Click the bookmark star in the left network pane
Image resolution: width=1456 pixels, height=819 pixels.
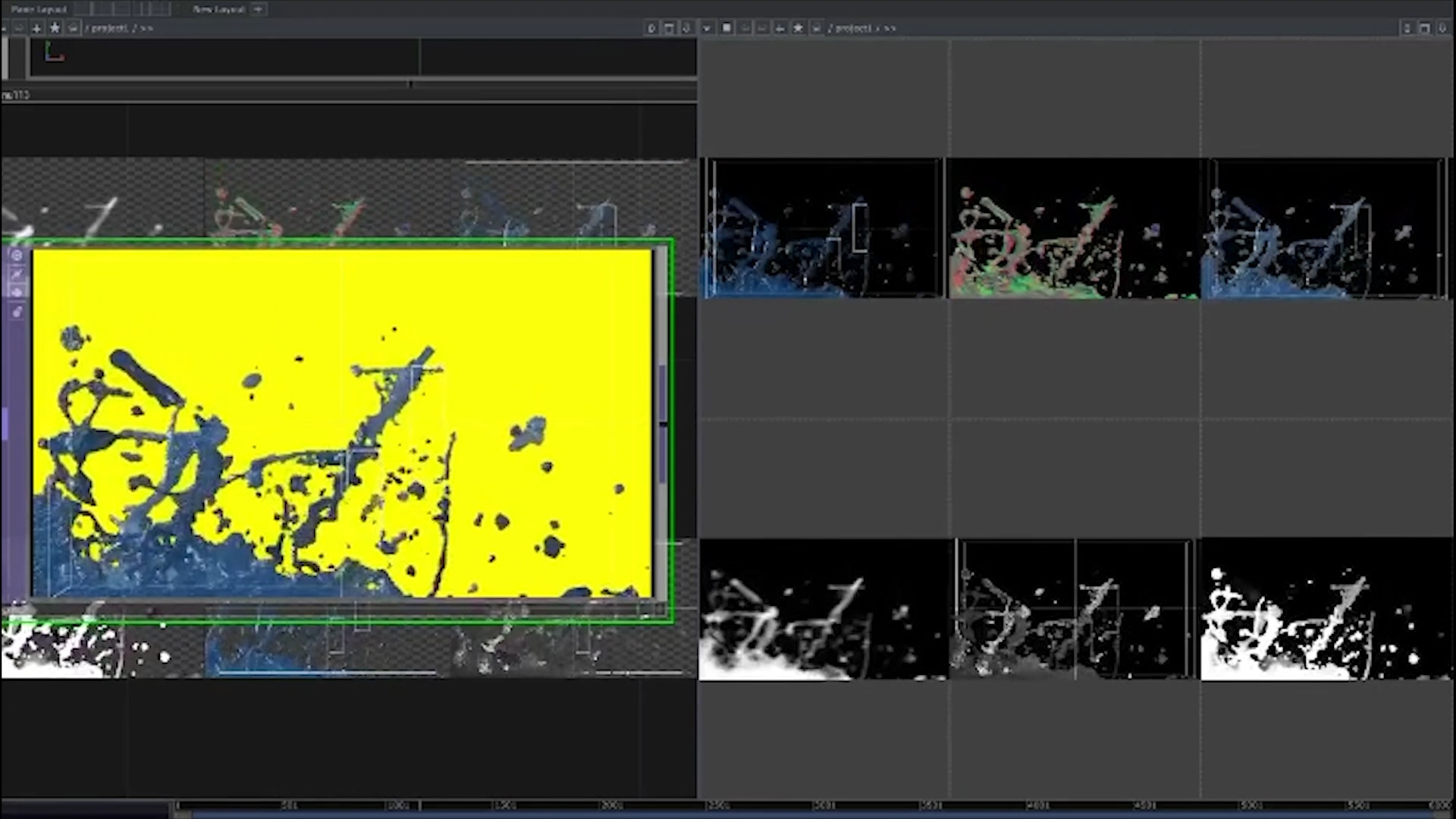(55, 28)
